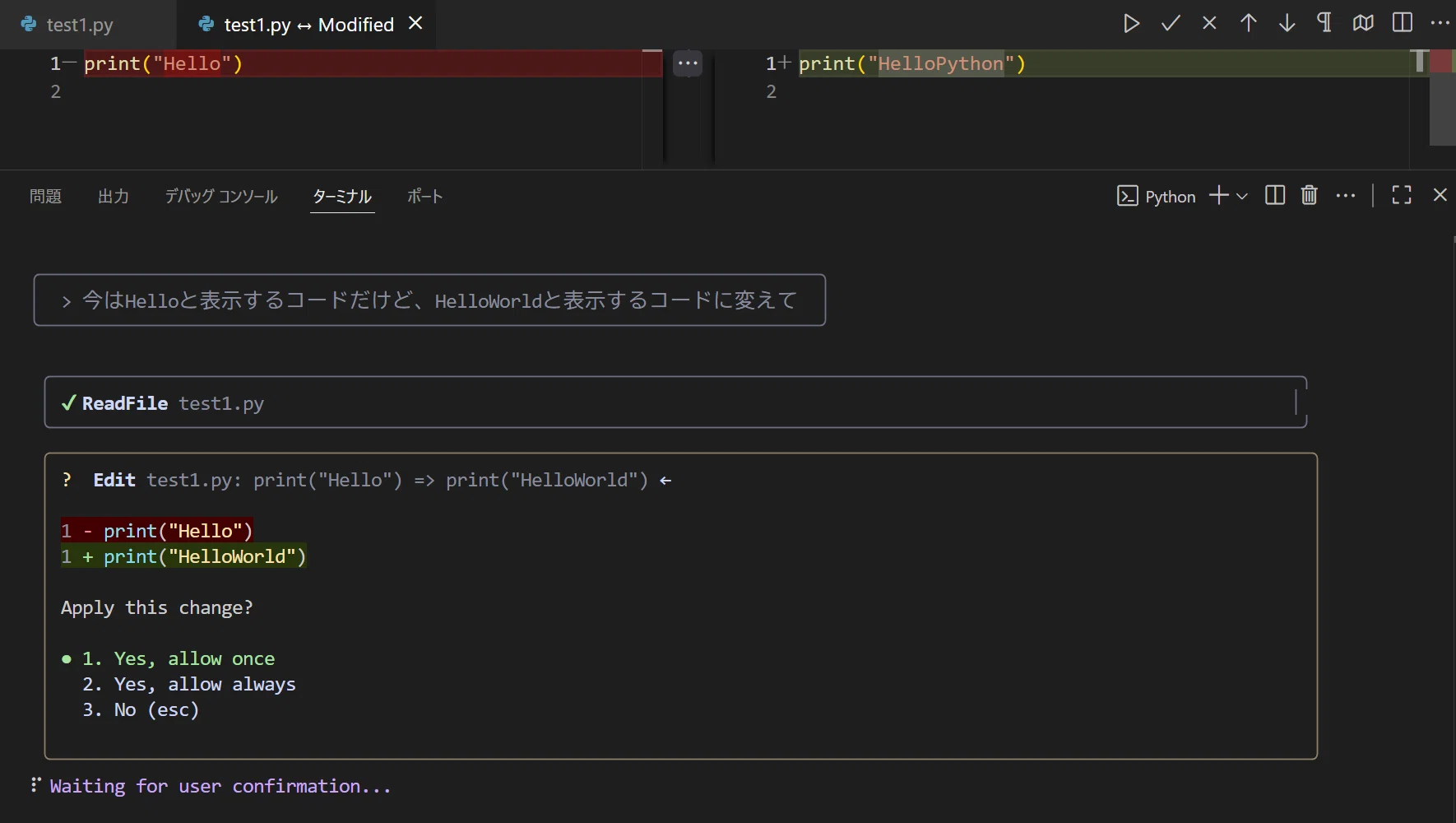
Task: Run the Python file with the play icon
Action: coord(1132,24)
